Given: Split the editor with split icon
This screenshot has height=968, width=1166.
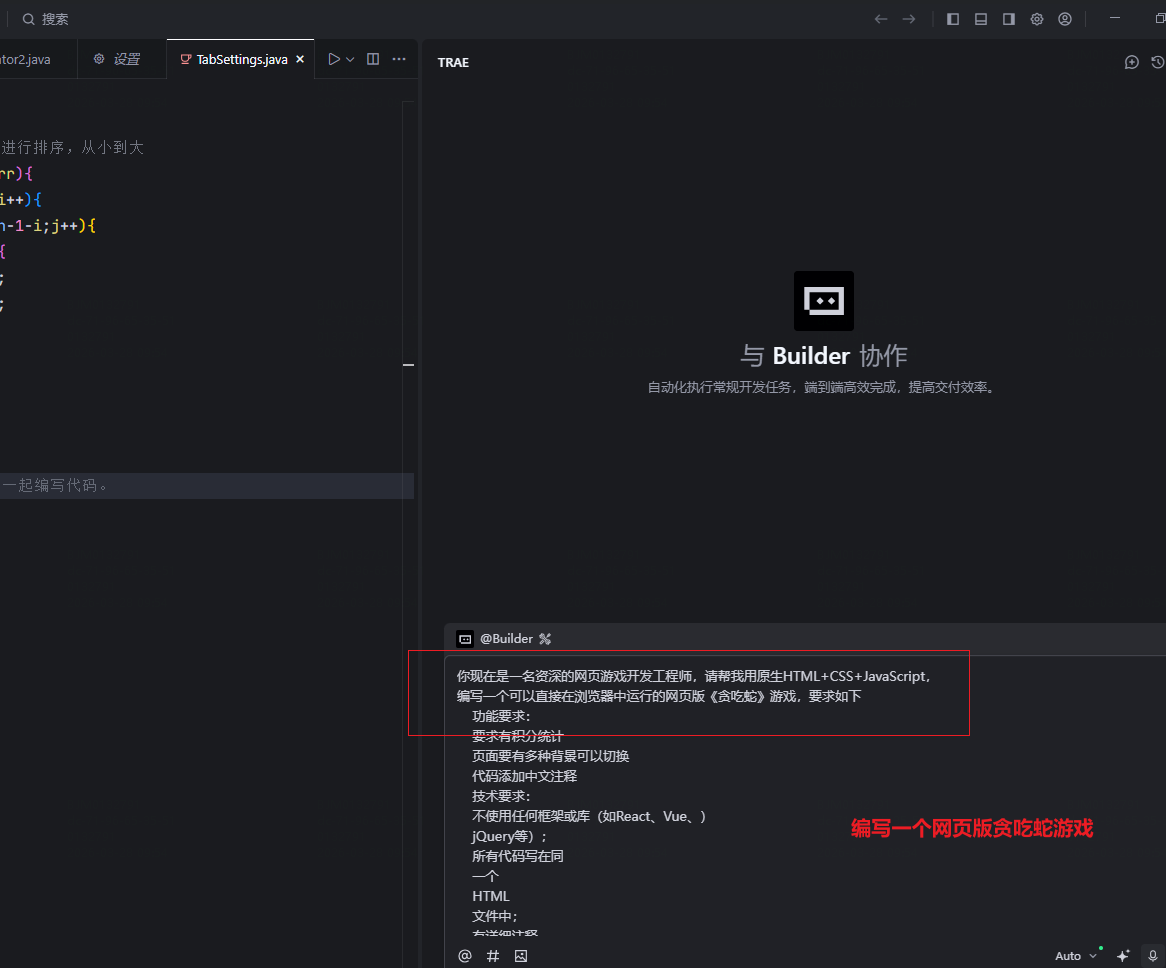Looking at the screenshot, I should point(373,59).
